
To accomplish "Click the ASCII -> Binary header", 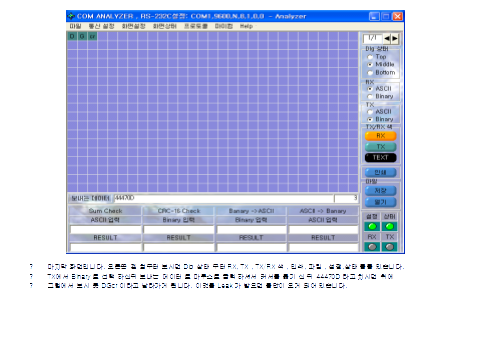I will [x=323, y=211].
